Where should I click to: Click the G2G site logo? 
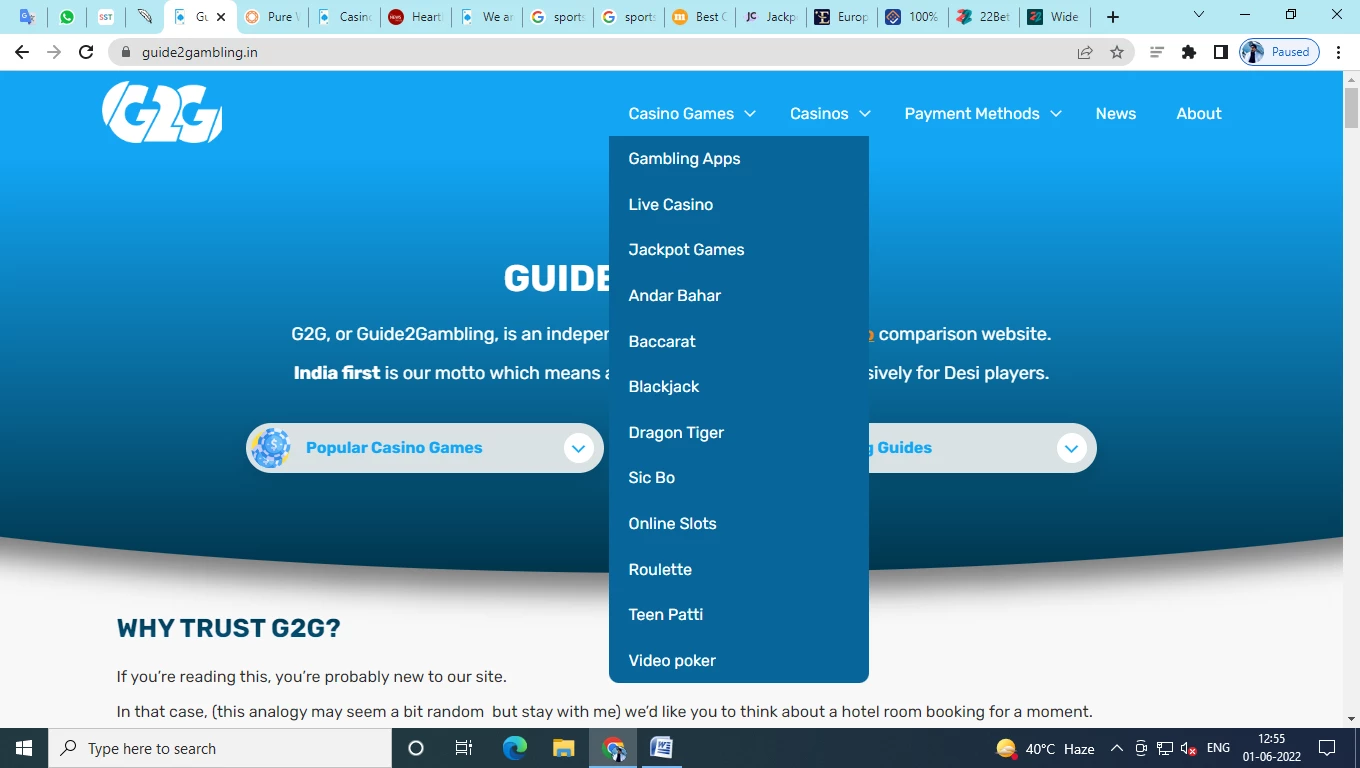click(162, 112)
